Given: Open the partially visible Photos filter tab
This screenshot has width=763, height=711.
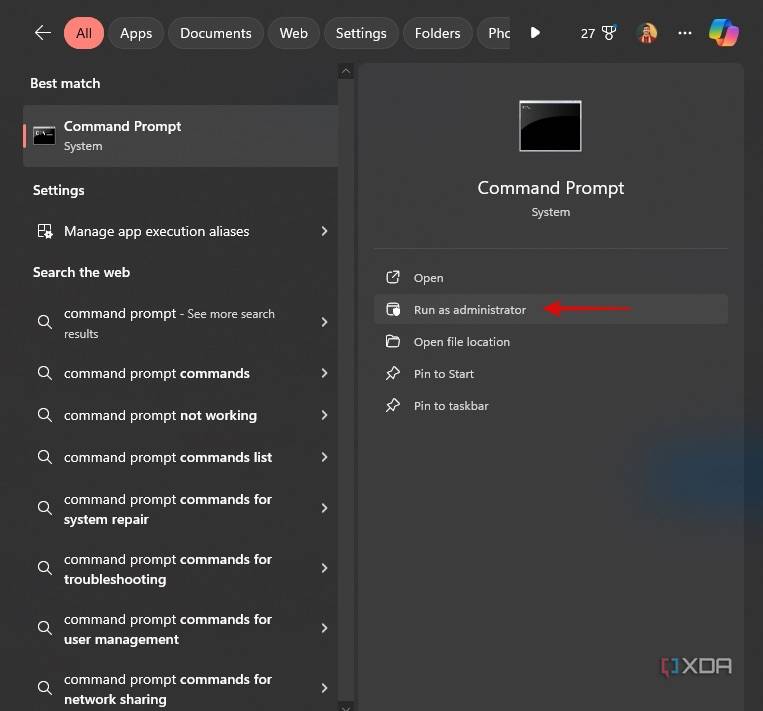Looking at the screenshot, I should click(x=494, y=33).
